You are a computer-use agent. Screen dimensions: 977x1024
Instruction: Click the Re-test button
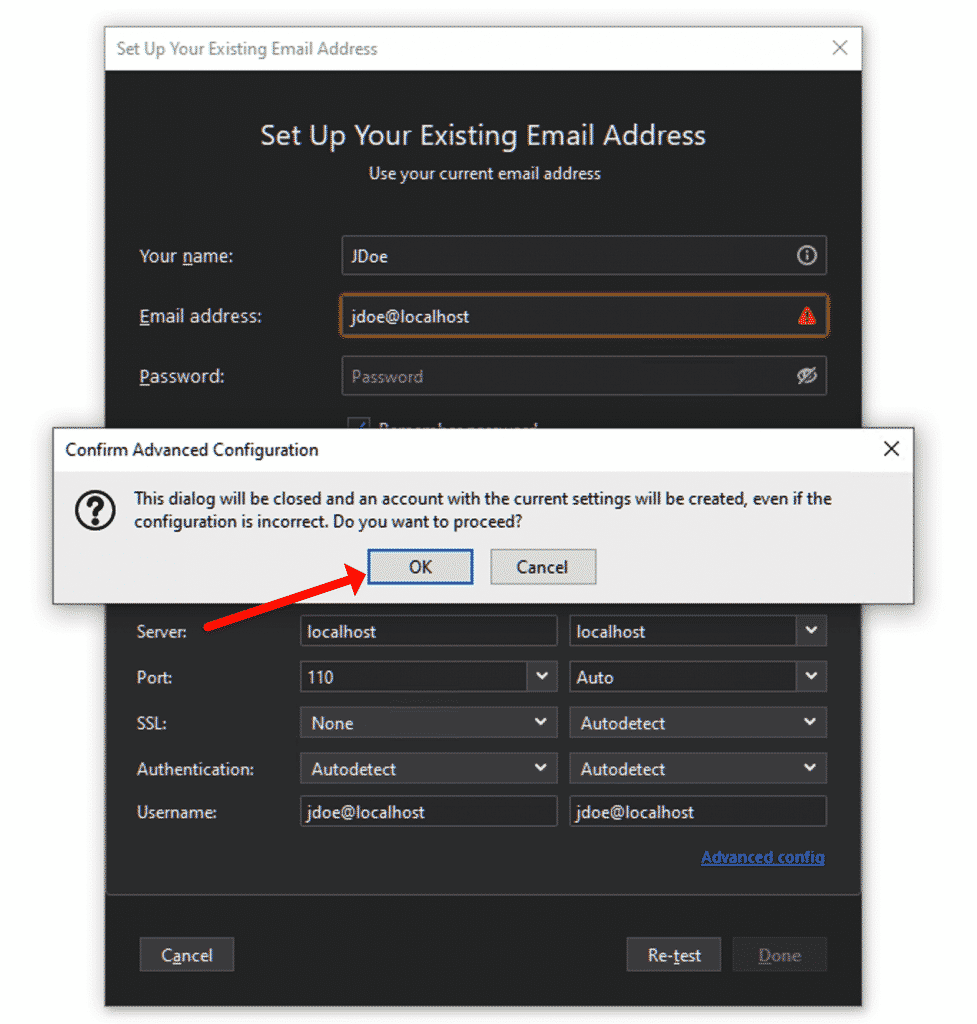click(x=673, y=955)
